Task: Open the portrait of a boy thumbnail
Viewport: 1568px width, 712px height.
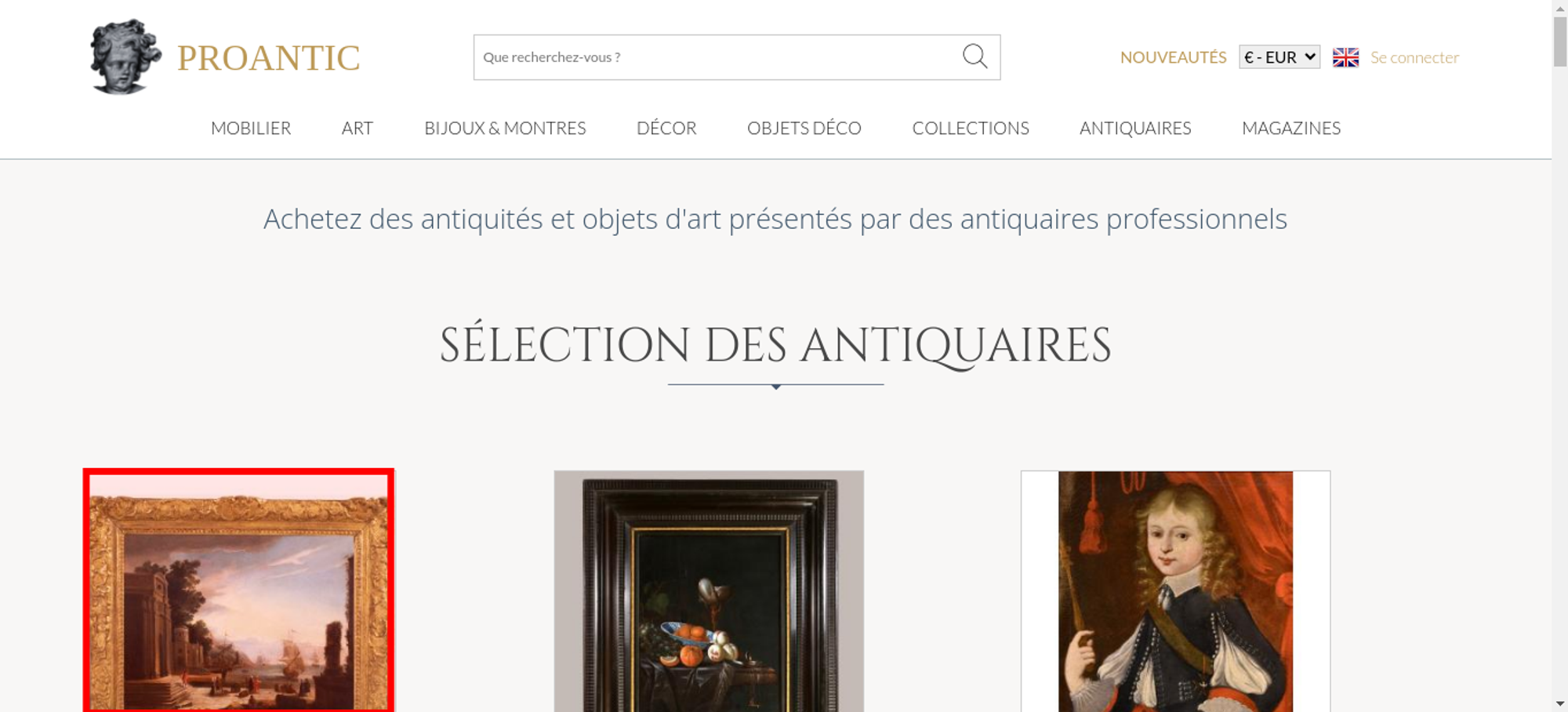Action: pos(1175,591)
